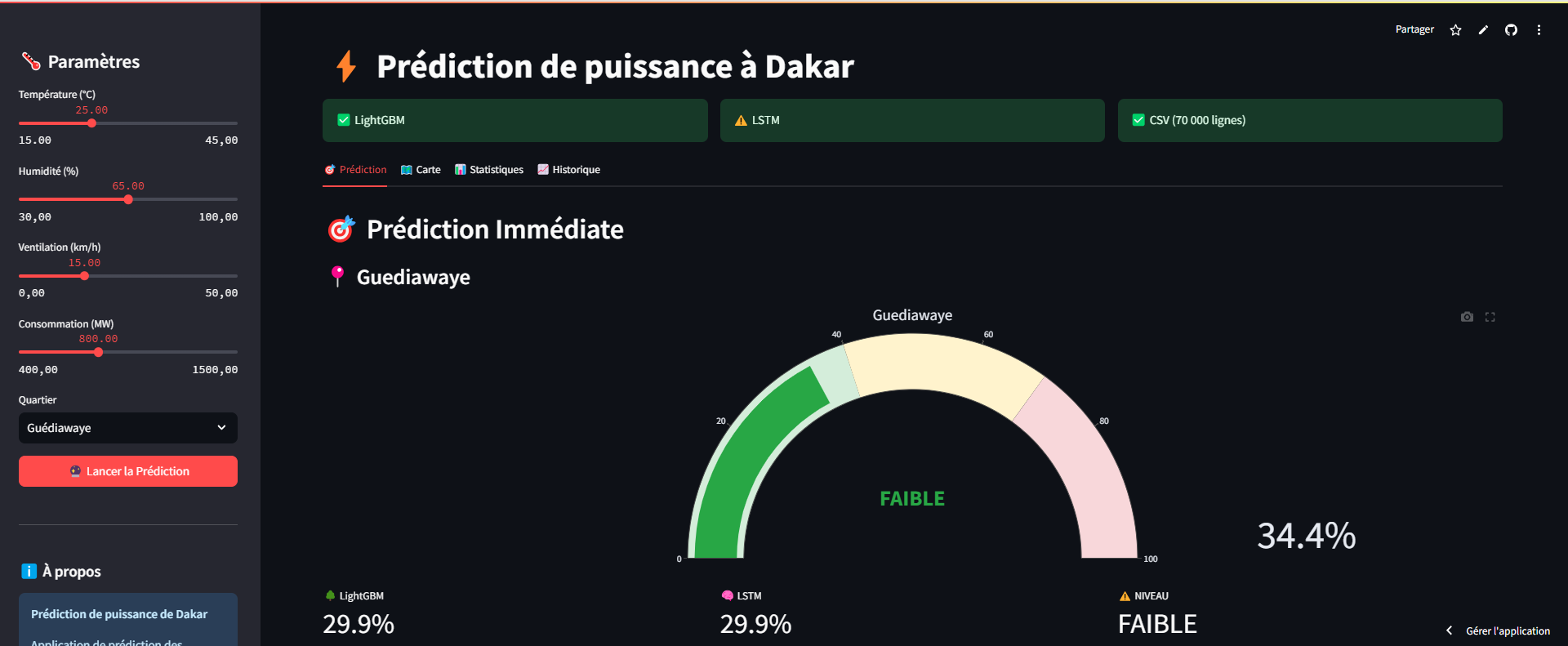Switch to the Carte tab
This screenshot has height=646, width=1568.
pos(421,169)
